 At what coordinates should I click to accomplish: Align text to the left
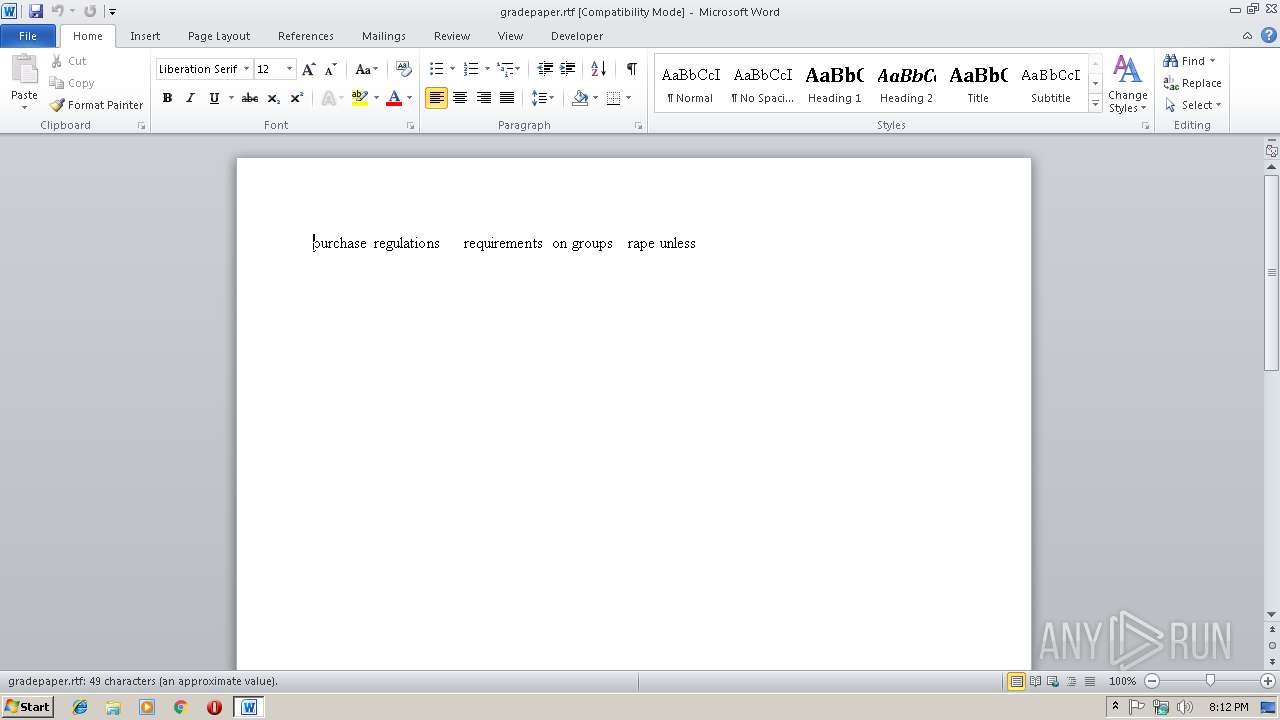tap(436, 98)
